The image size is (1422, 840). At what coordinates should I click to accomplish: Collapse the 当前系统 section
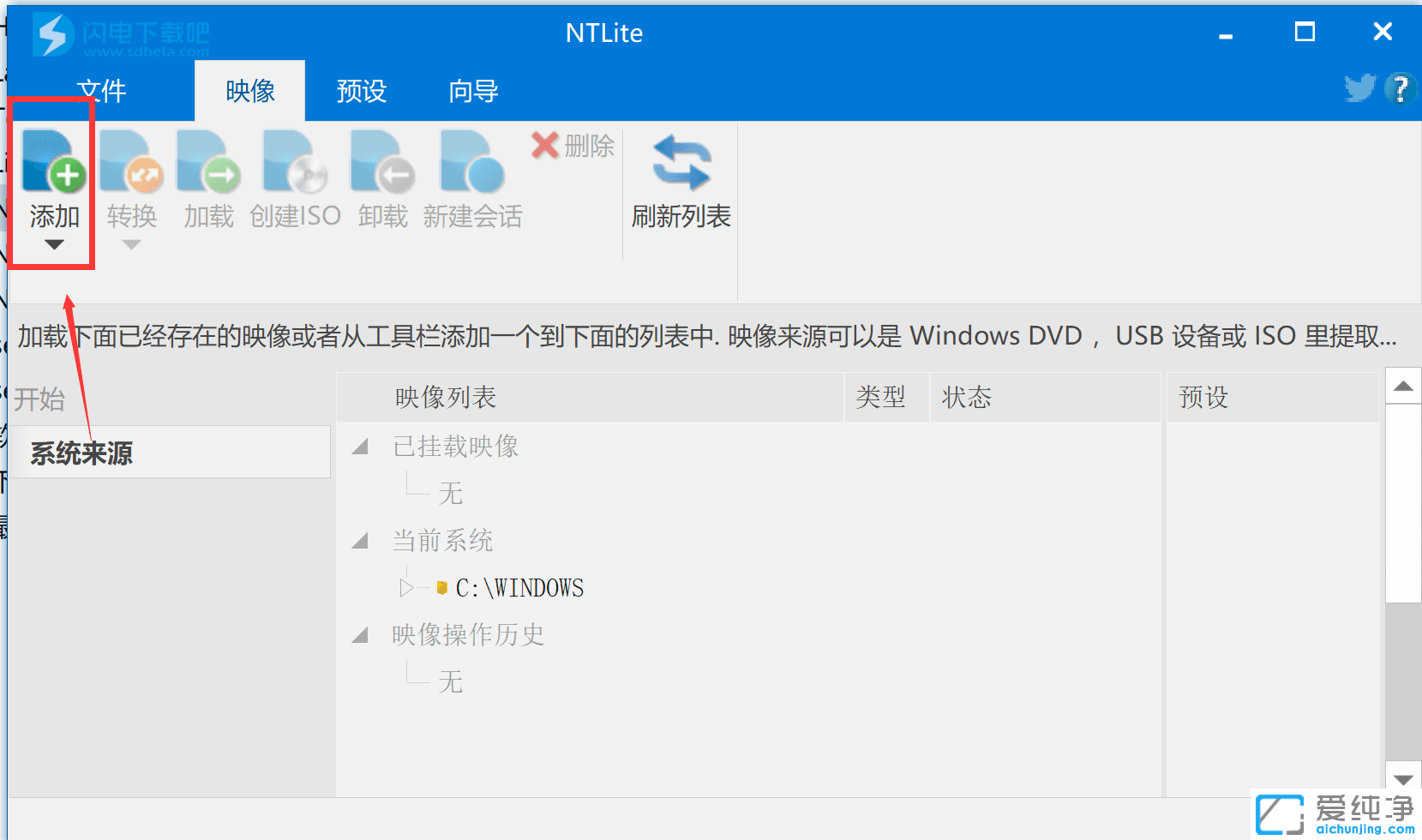tap(360, 541)
